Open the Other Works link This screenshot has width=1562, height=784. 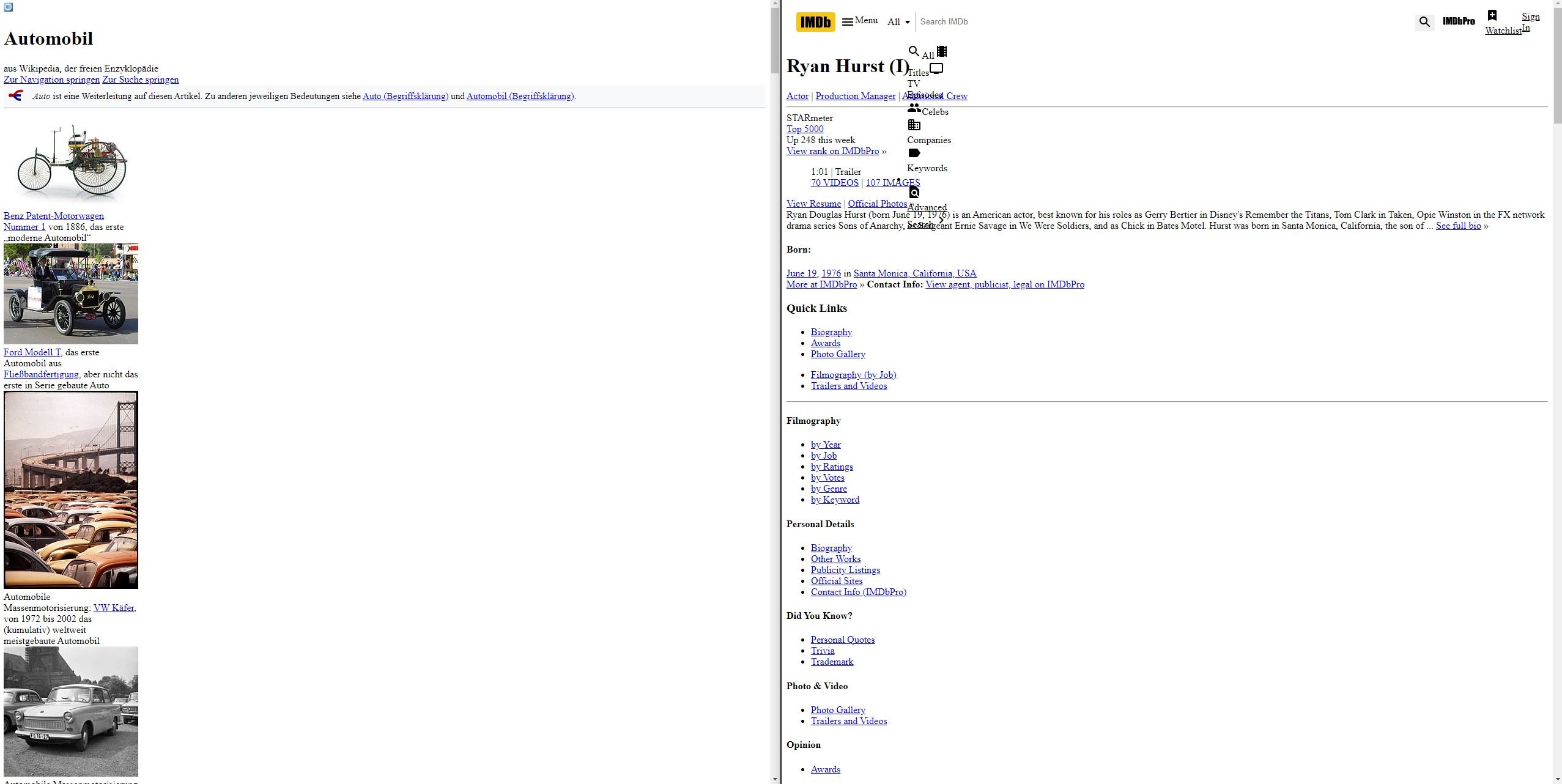coord(835,559)
